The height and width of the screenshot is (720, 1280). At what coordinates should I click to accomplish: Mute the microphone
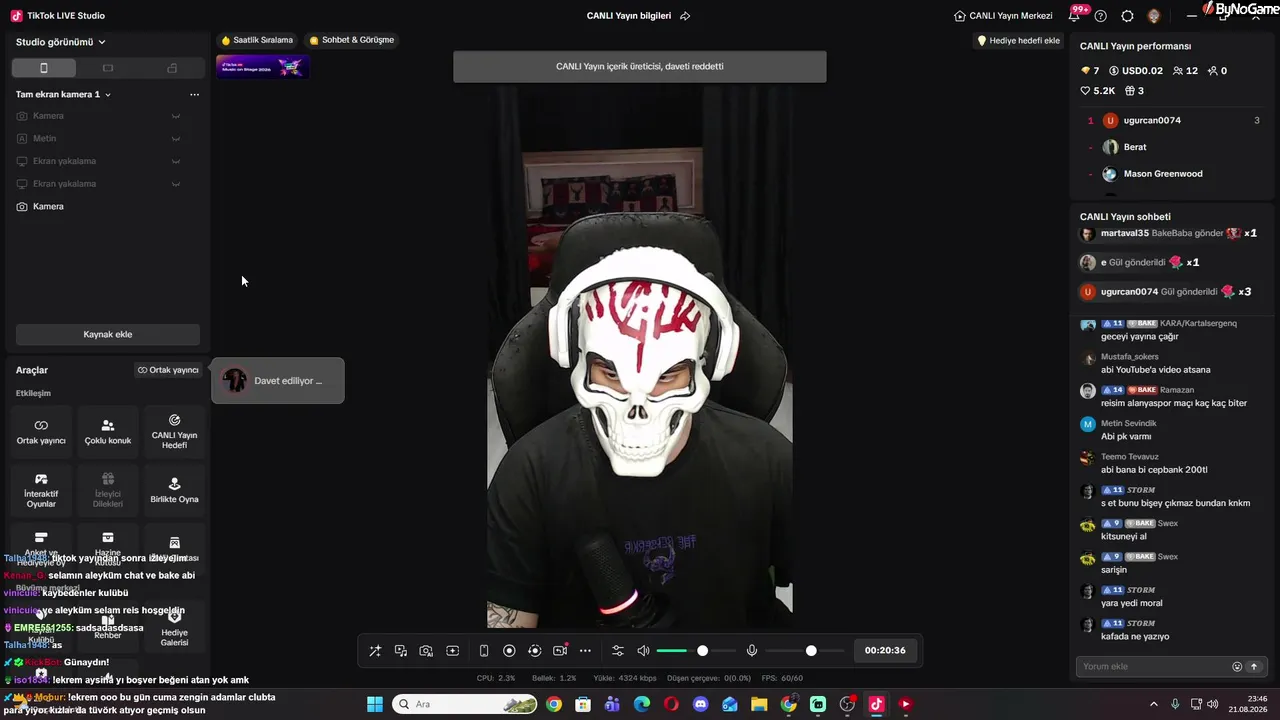coord(752,651)
